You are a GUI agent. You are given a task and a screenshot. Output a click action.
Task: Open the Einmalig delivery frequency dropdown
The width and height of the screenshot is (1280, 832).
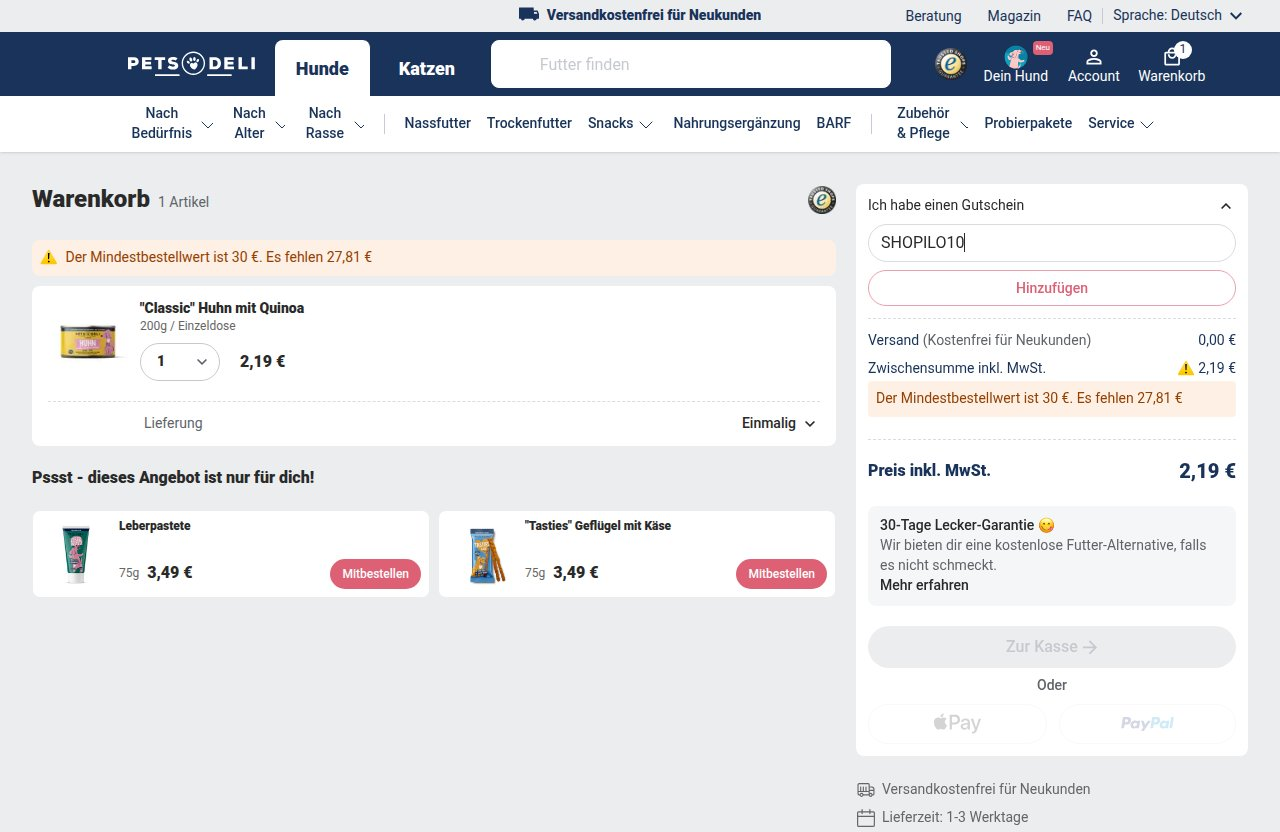tap(779, 423)
